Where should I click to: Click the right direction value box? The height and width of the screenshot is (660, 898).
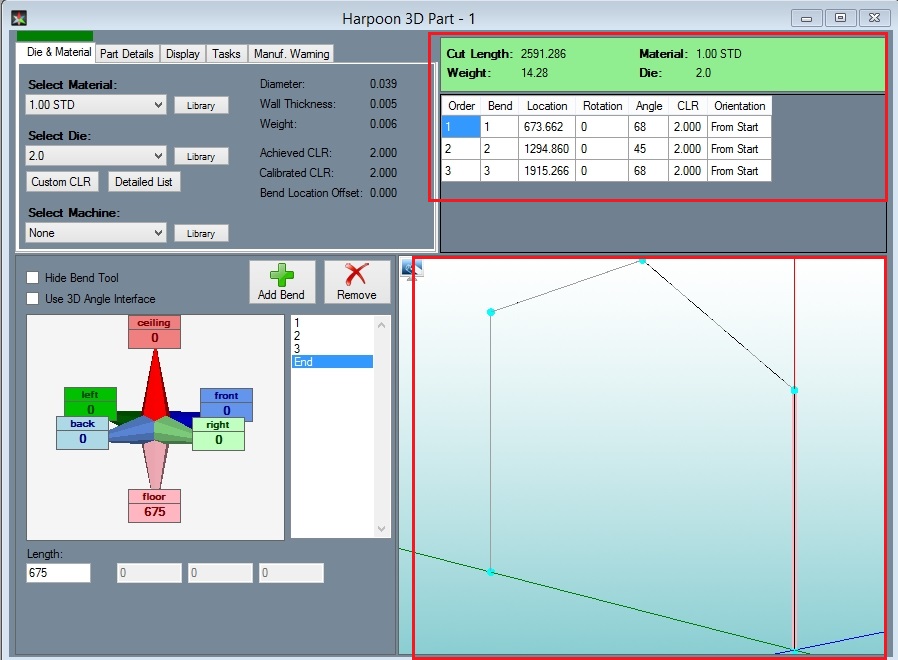[218, 440]
